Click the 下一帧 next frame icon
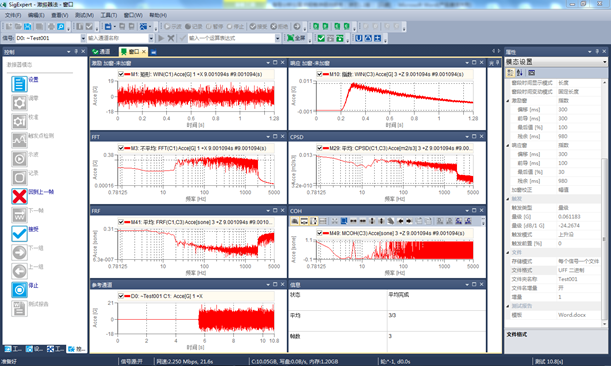 click(19, 215)
